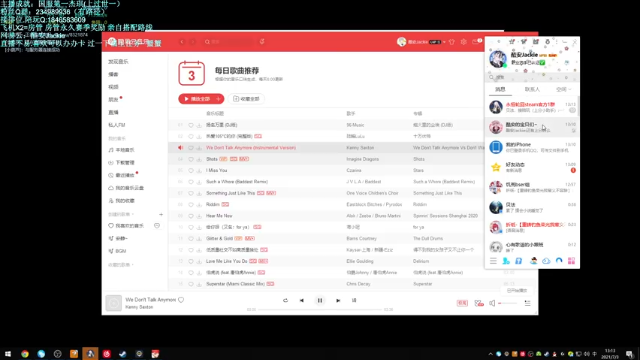Click heartbeat mode icon next to liked music
The image size is (640, 360).
pos(157,226)
